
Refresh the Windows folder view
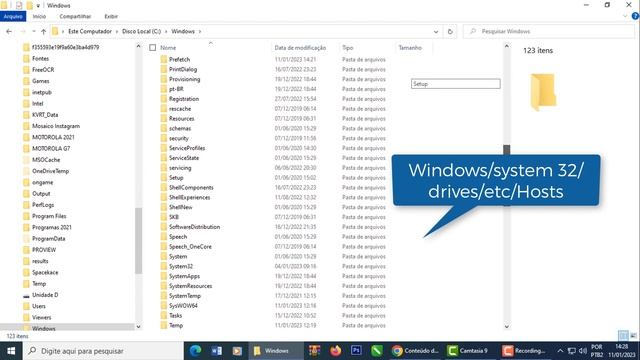(450, 31)
